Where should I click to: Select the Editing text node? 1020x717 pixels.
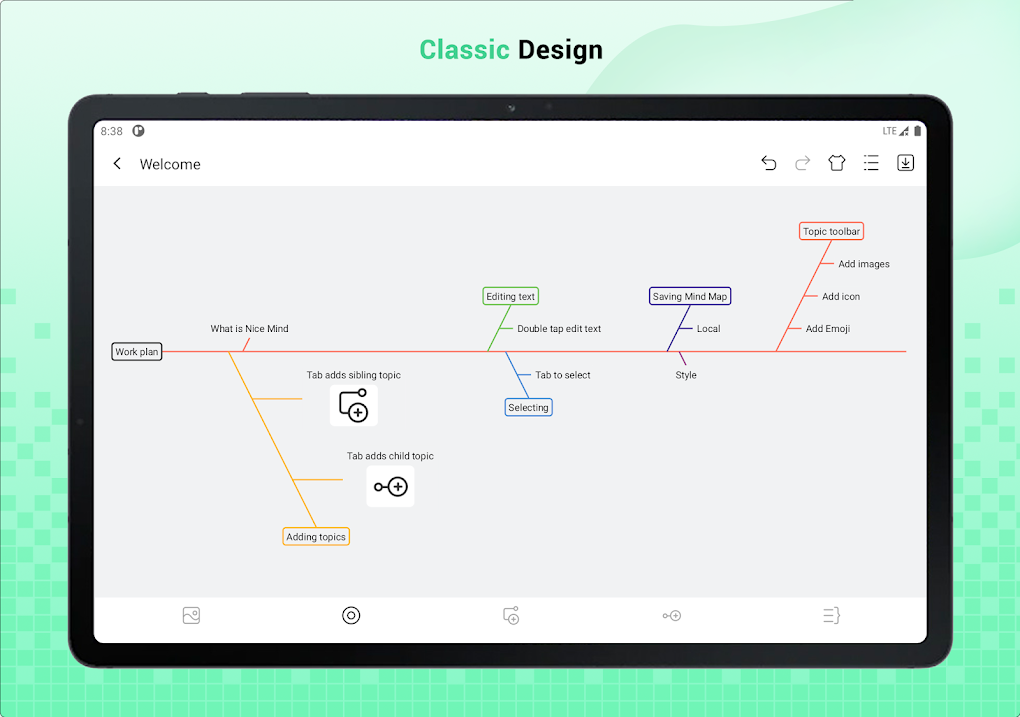(x=510, y=295)
